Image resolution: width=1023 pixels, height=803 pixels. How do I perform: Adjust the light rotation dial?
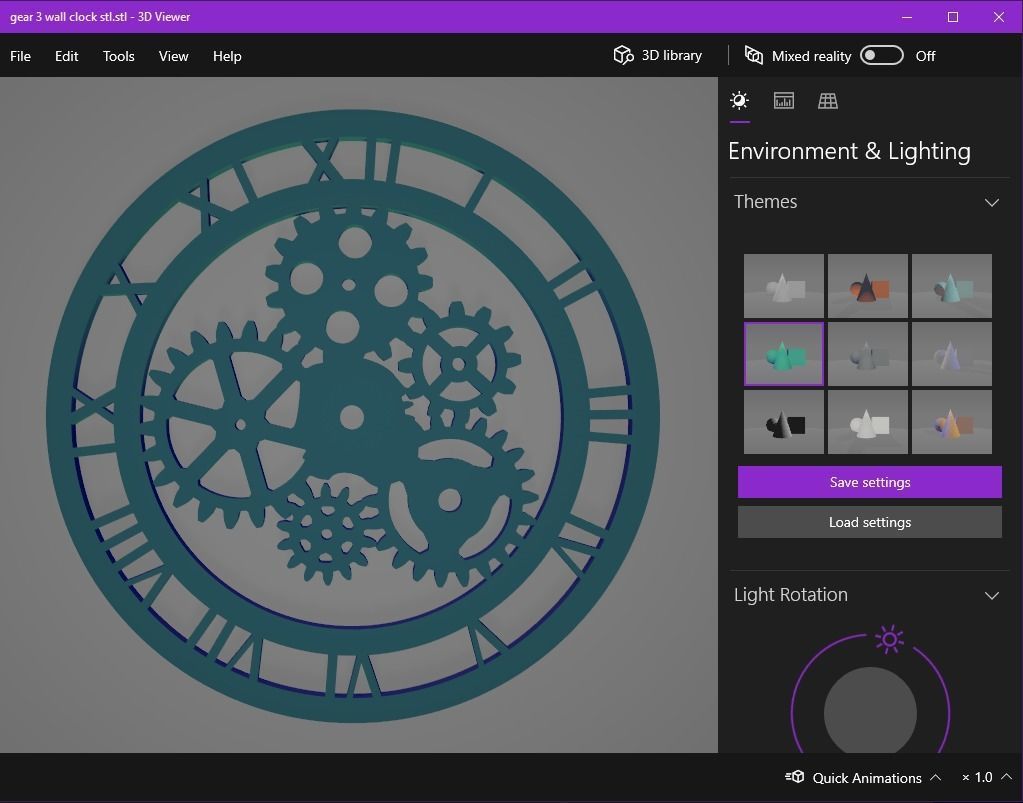pyautogui.click(x=869, y=712)
